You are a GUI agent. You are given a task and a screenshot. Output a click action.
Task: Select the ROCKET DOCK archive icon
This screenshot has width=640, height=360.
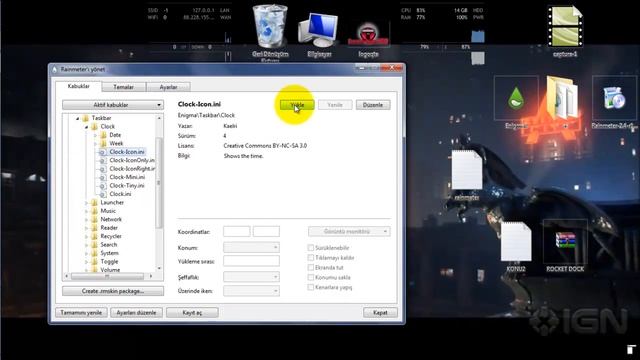click(x=565, y=241)
